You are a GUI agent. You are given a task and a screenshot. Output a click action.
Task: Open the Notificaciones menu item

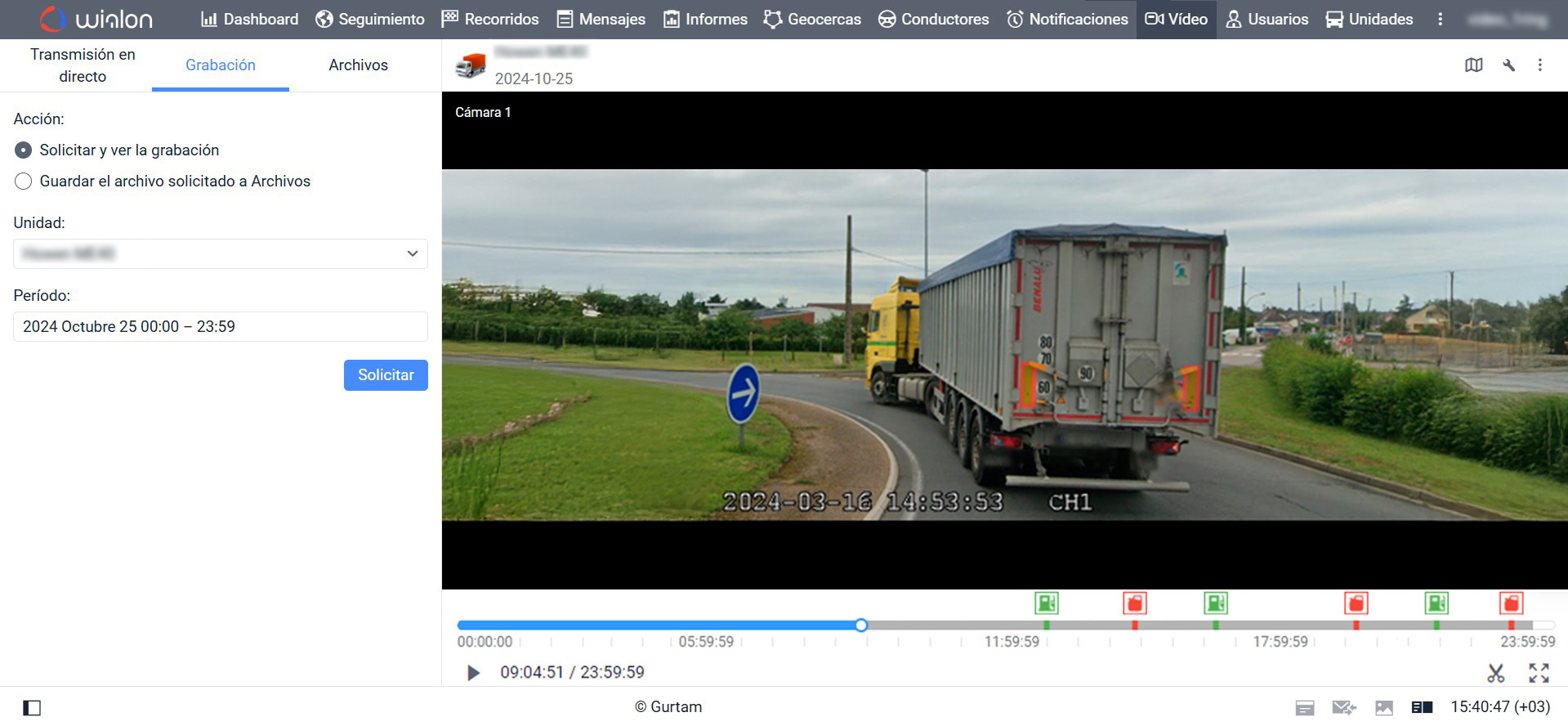(1067, 19)
